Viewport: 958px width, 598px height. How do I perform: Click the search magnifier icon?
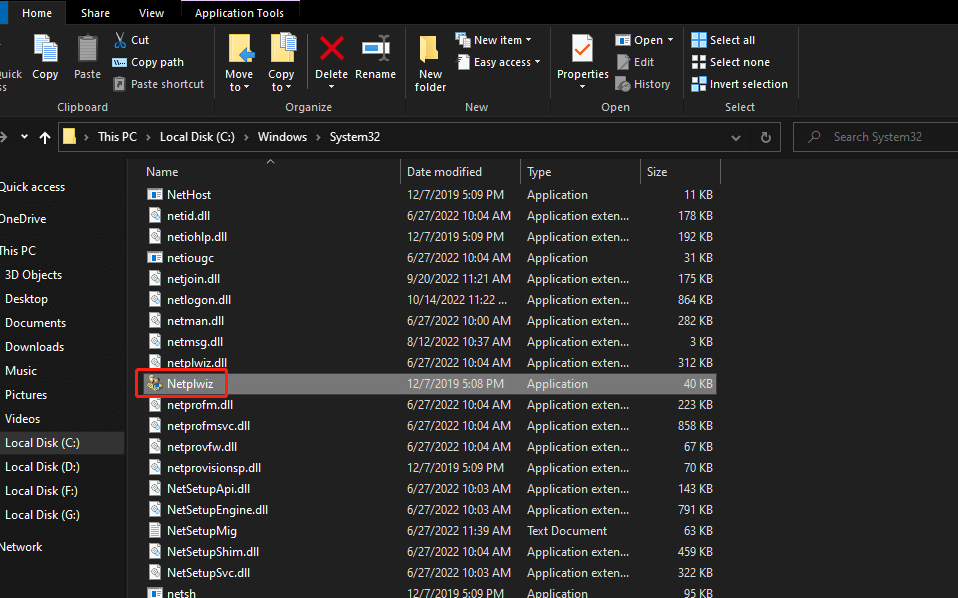click(814, 137)
